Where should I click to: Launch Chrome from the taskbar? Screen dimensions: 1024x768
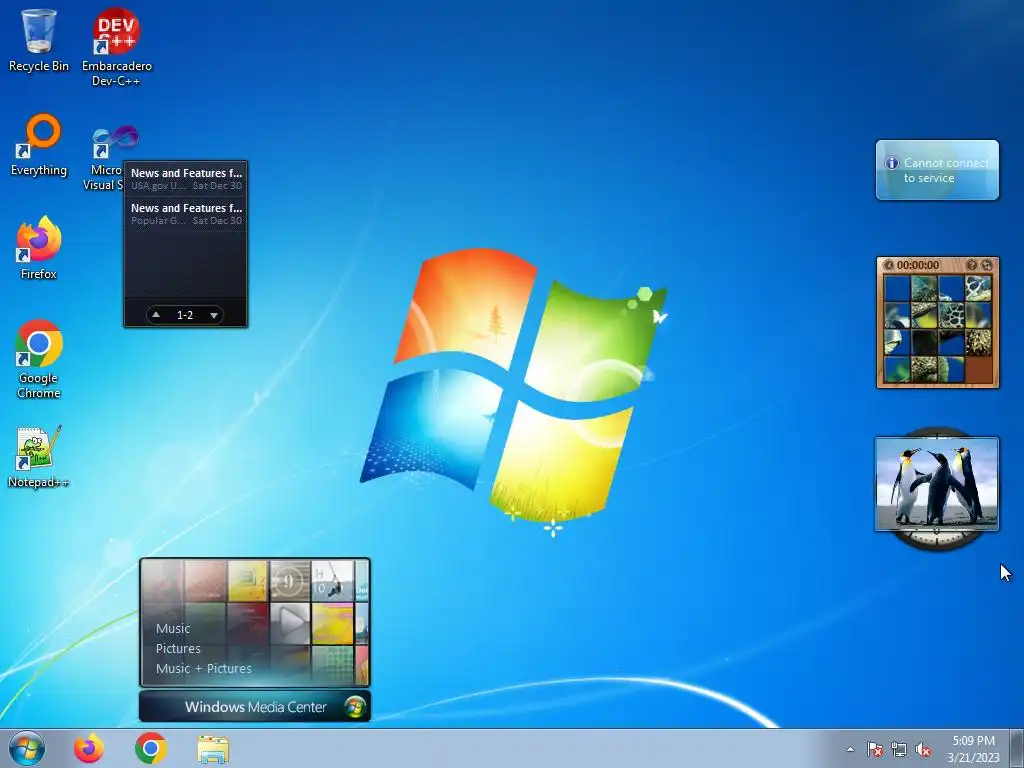point(150,748)
